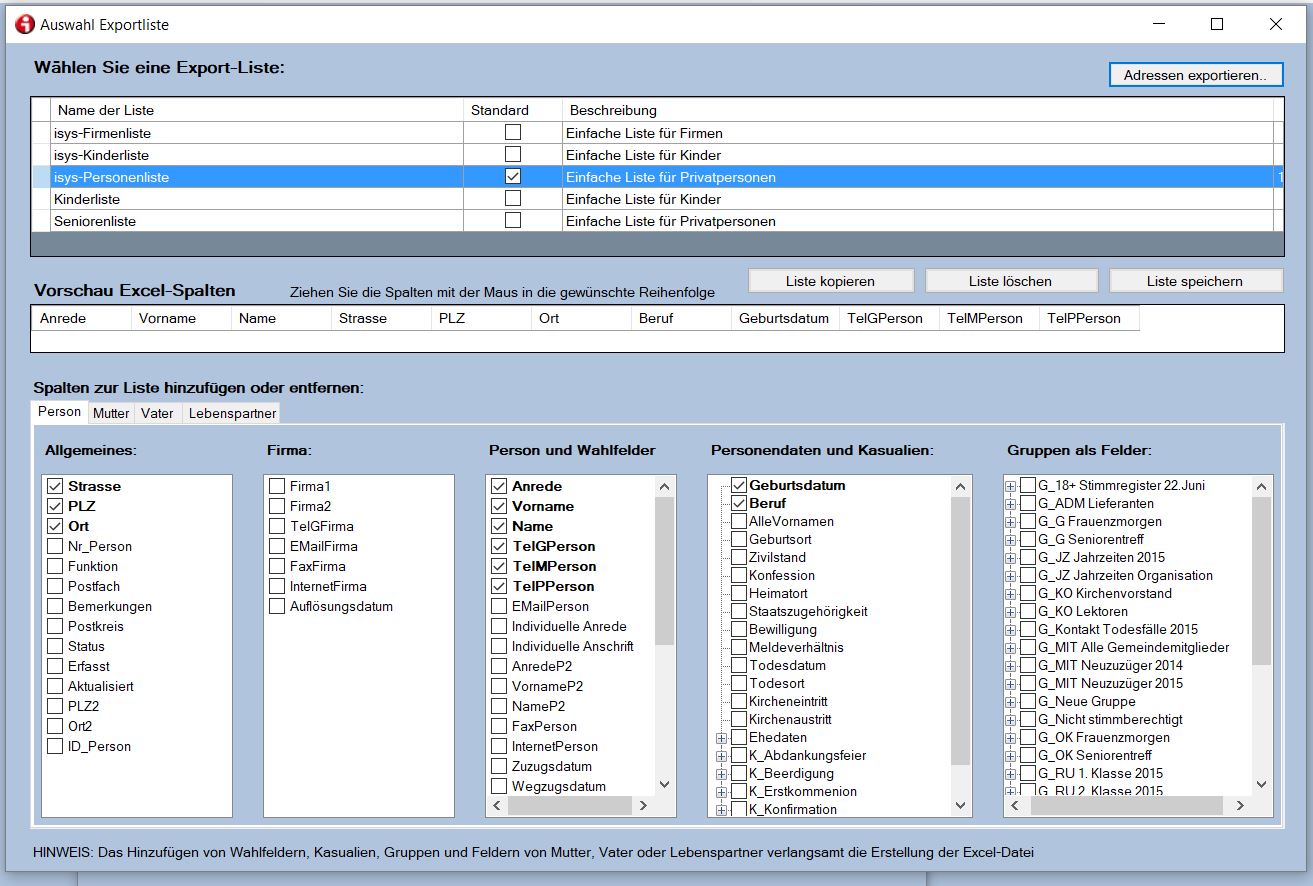The width and height of the screenshot is (1313, 886).
Task: Uncheck the Strasse field checkbox
Action: point(55,486)
